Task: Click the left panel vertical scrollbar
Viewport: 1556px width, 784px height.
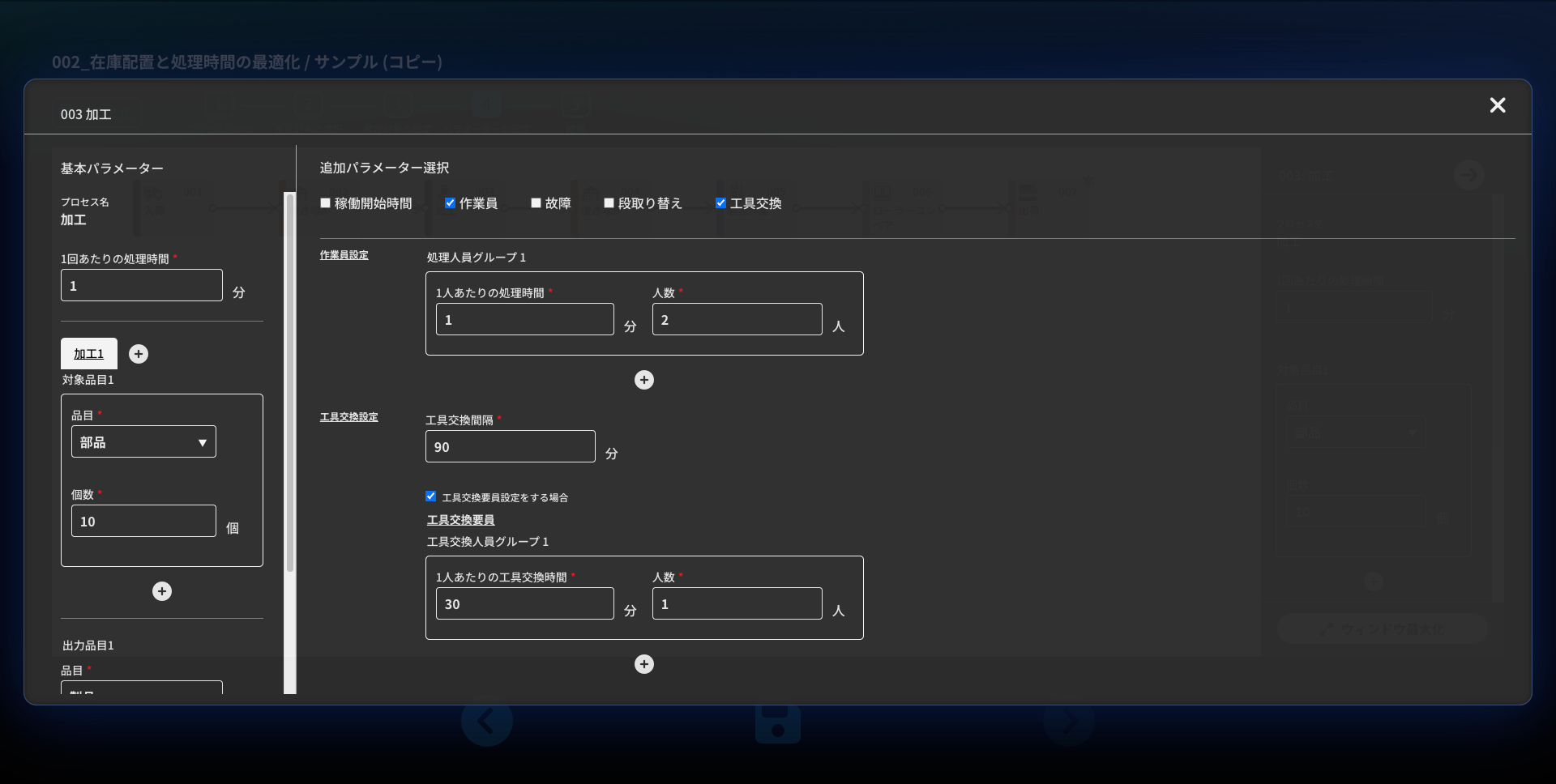Action: point(289,381)
